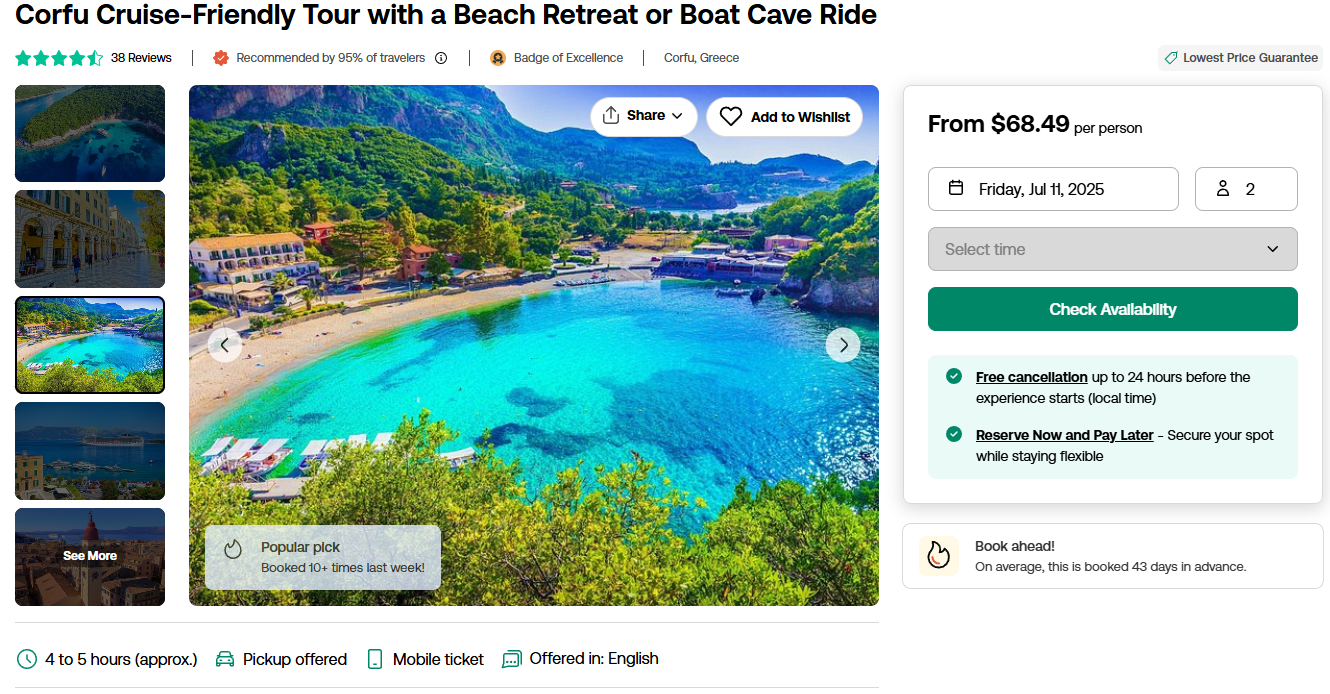Screen dimensions: 1330x694
Task: Click the See More photos thumbnail
Action: click(x=90, y=556)
